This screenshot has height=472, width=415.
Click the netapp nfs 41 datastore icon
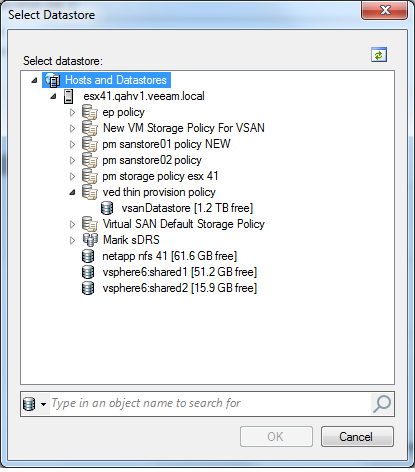88,256
